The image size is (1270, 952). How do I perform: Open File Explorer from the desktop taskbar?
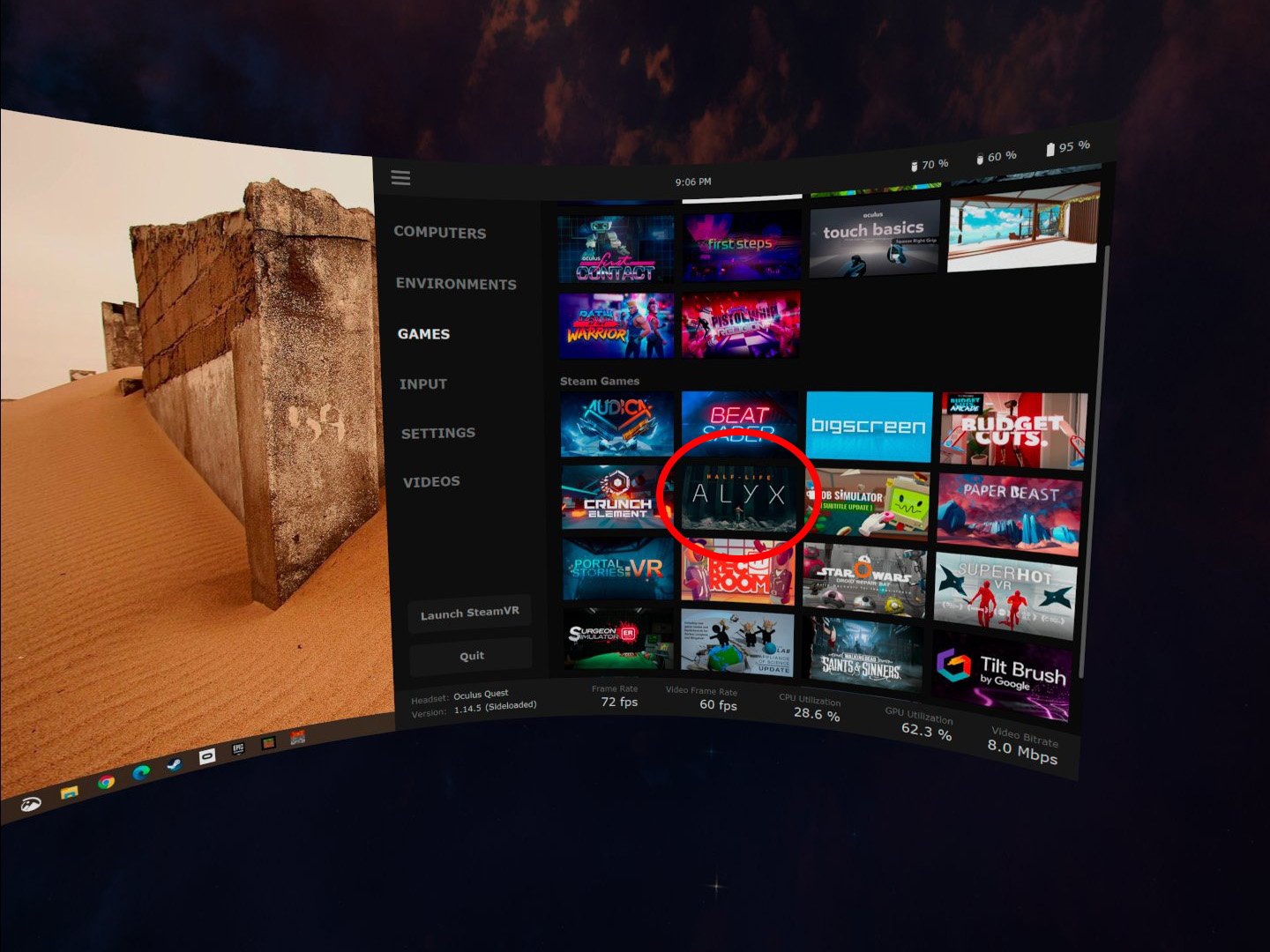[x=69, y=792]
